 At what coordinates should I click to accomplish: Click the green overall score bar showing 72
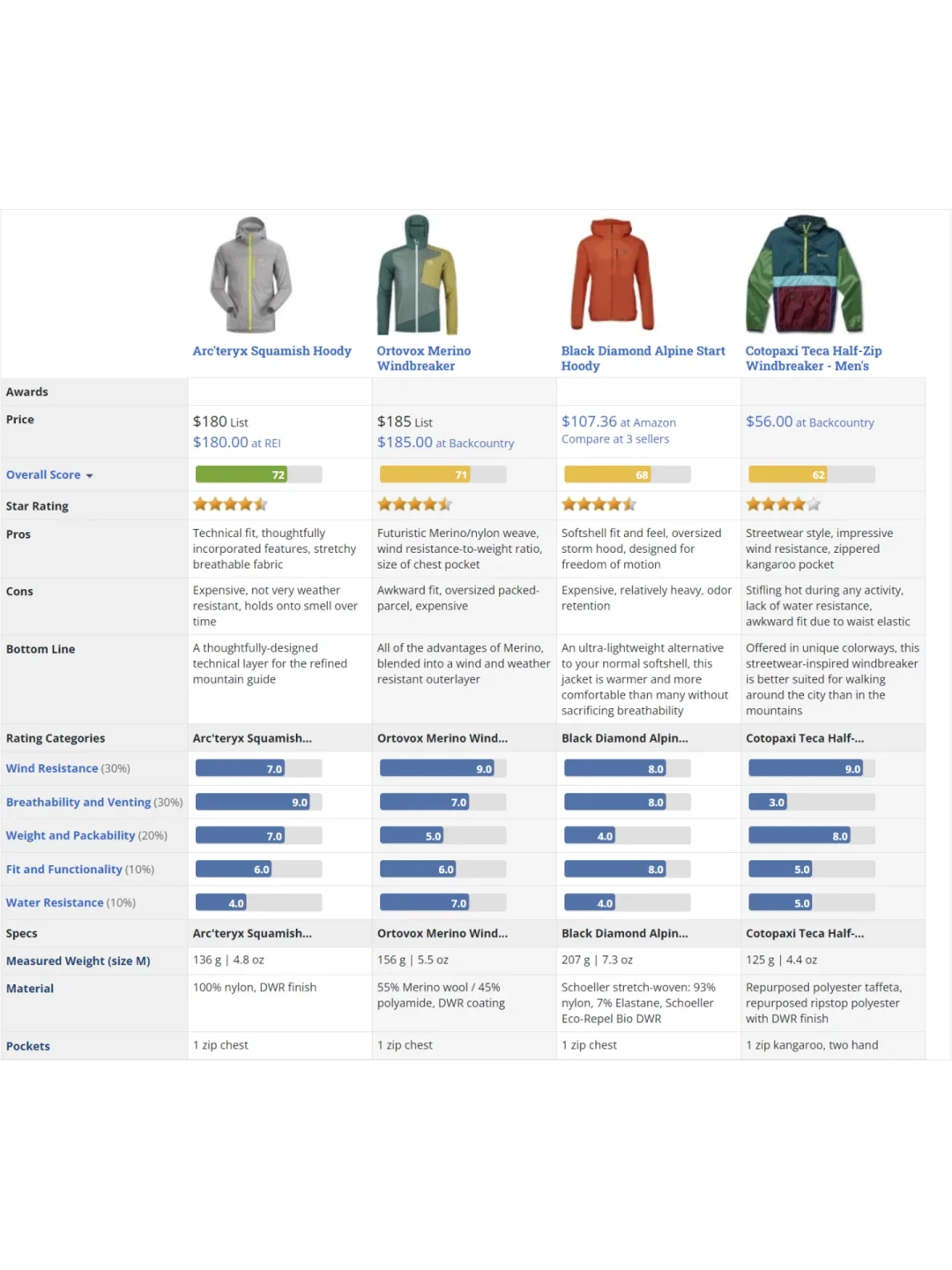pyautogui.click(x=258, y=474)
